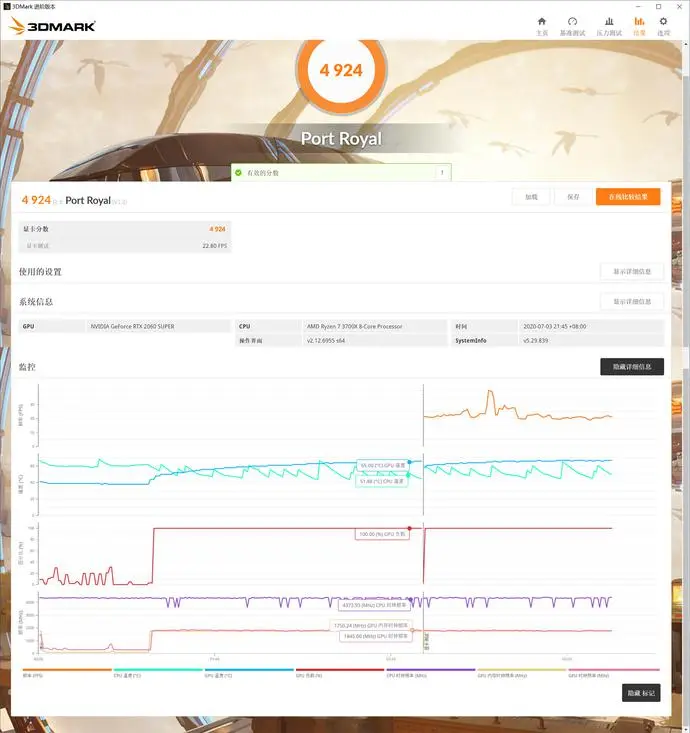690x733 pixels.
Task: Open the Benchmarks (基准测试) tab
Action: coord(572,27)
